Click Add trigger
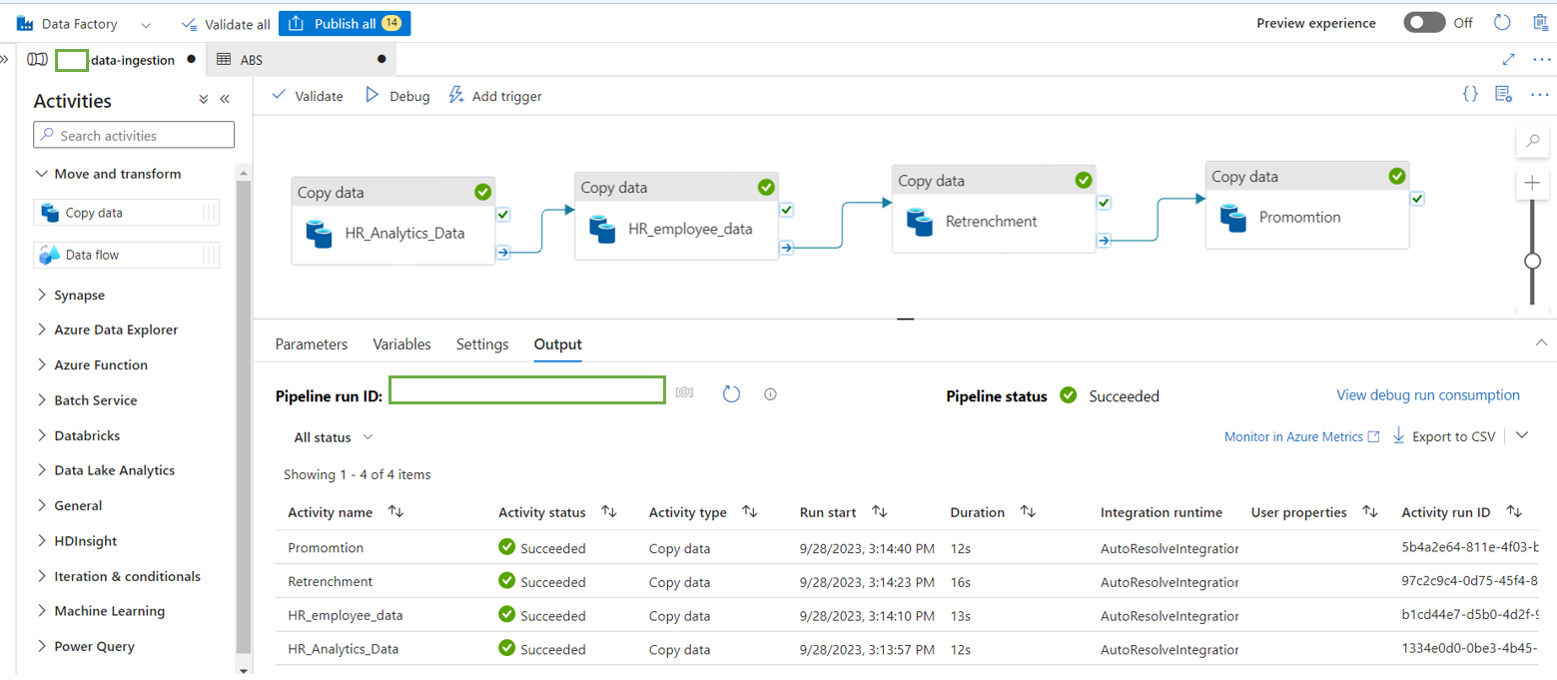Image resolution: width=1557 pixels, height=680 pixels. [x=495, y=96]
